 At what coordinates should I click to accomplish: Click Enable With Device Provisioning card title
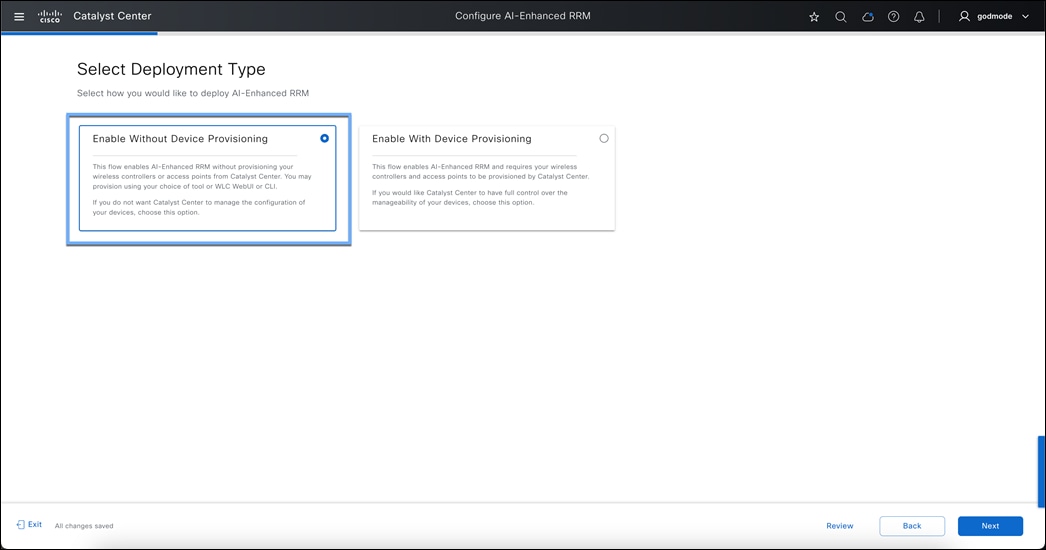click(x=452, y=139)
